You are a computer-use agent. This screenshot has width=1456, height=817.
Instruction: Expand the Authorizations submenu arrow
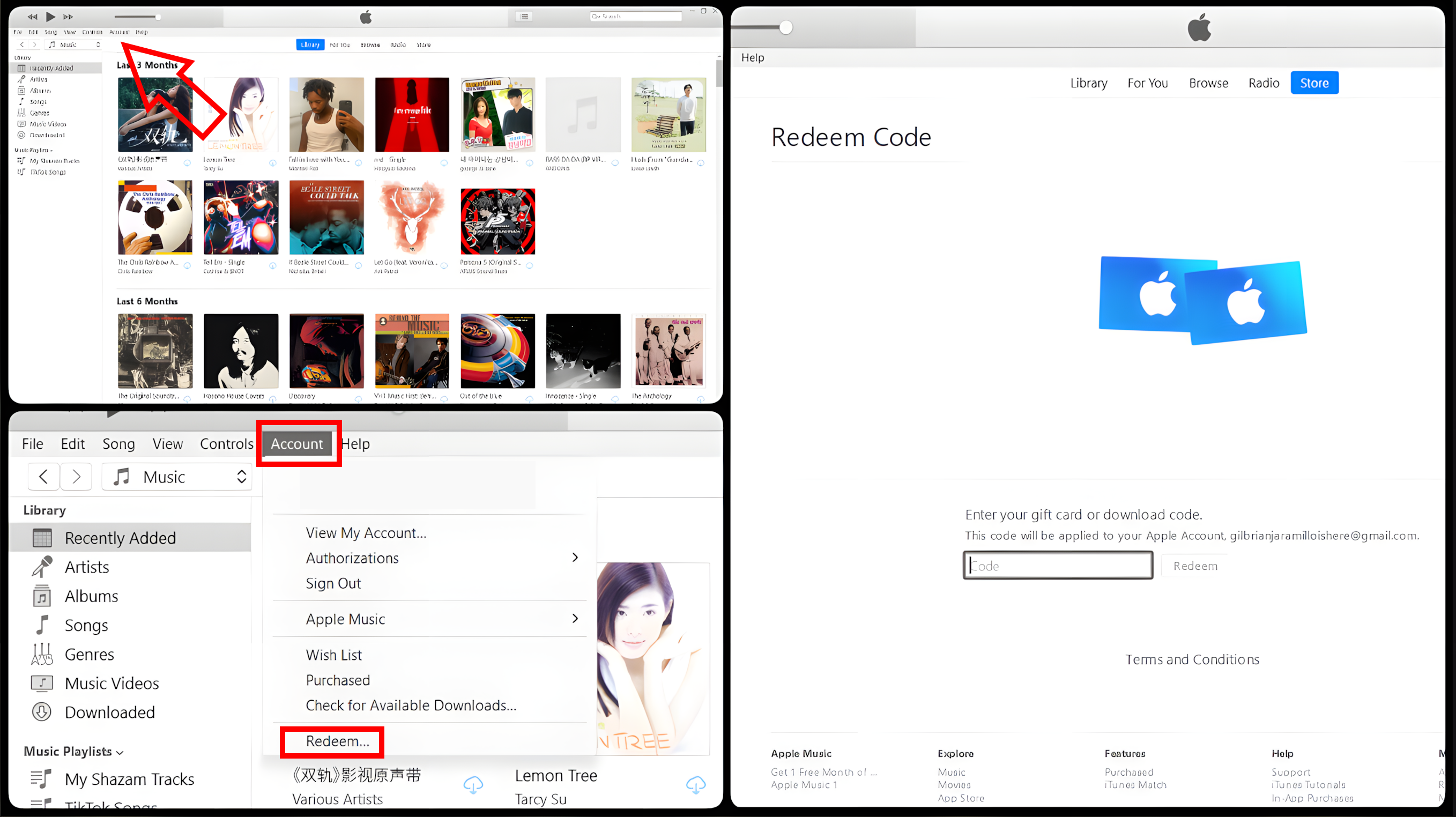pos(575,558)
